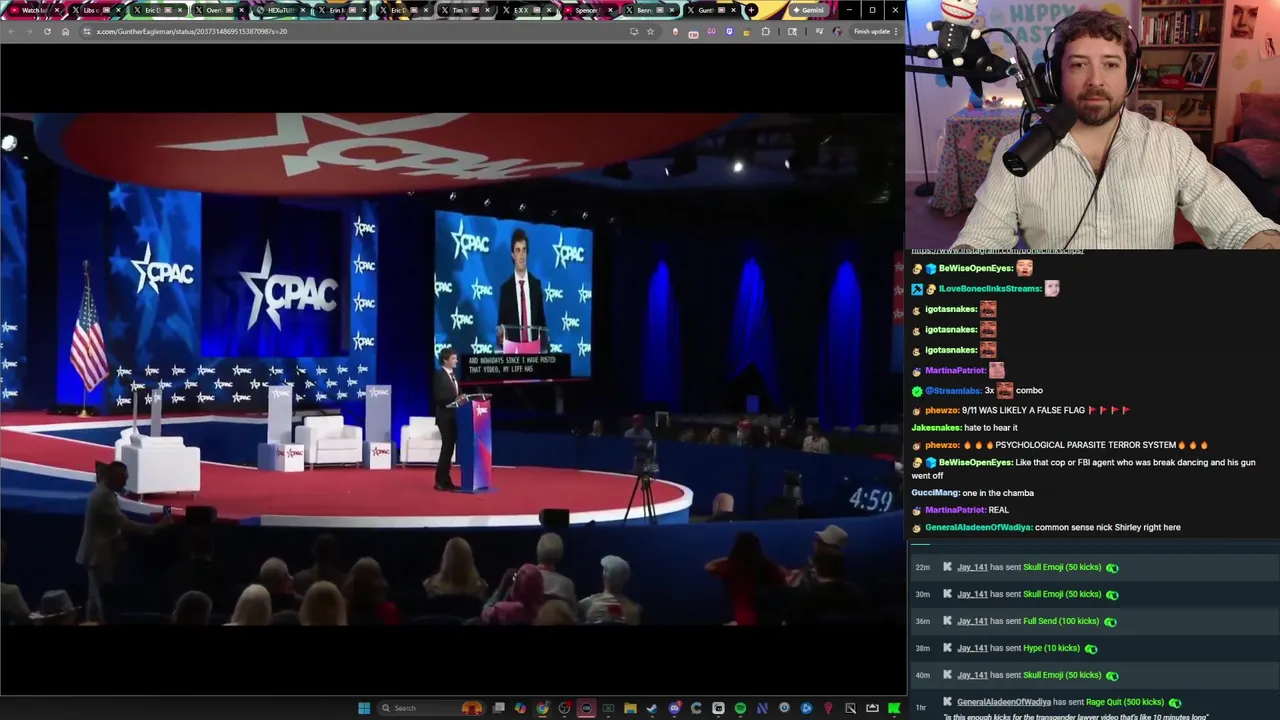Click the ILoveBoneclinksStreams username
Screen dimensions: 1280x720
(x=990, y=288)
